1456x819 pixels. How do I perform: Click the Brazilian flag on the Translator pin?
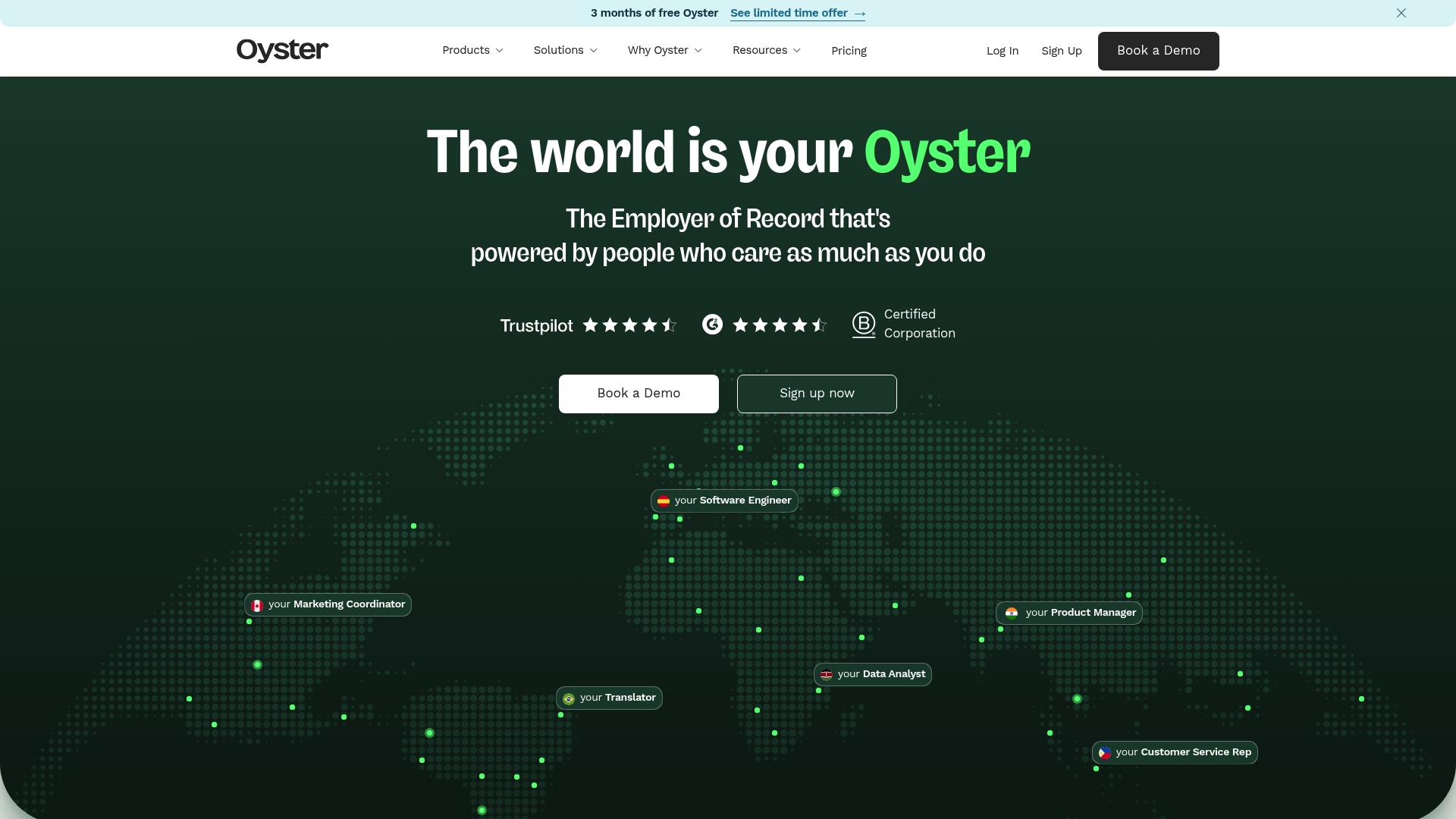point(567,698)
